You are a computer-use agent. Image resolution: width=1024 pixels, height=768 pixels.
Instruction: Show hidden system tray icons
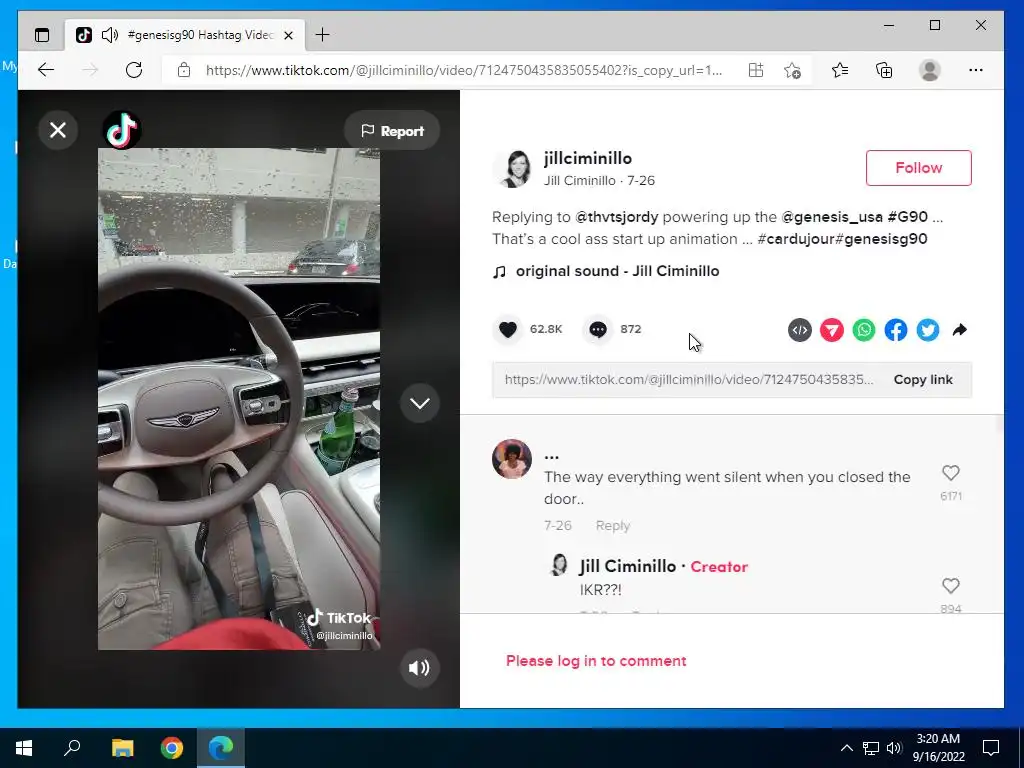pyautogui.click(x=846, y=748)
